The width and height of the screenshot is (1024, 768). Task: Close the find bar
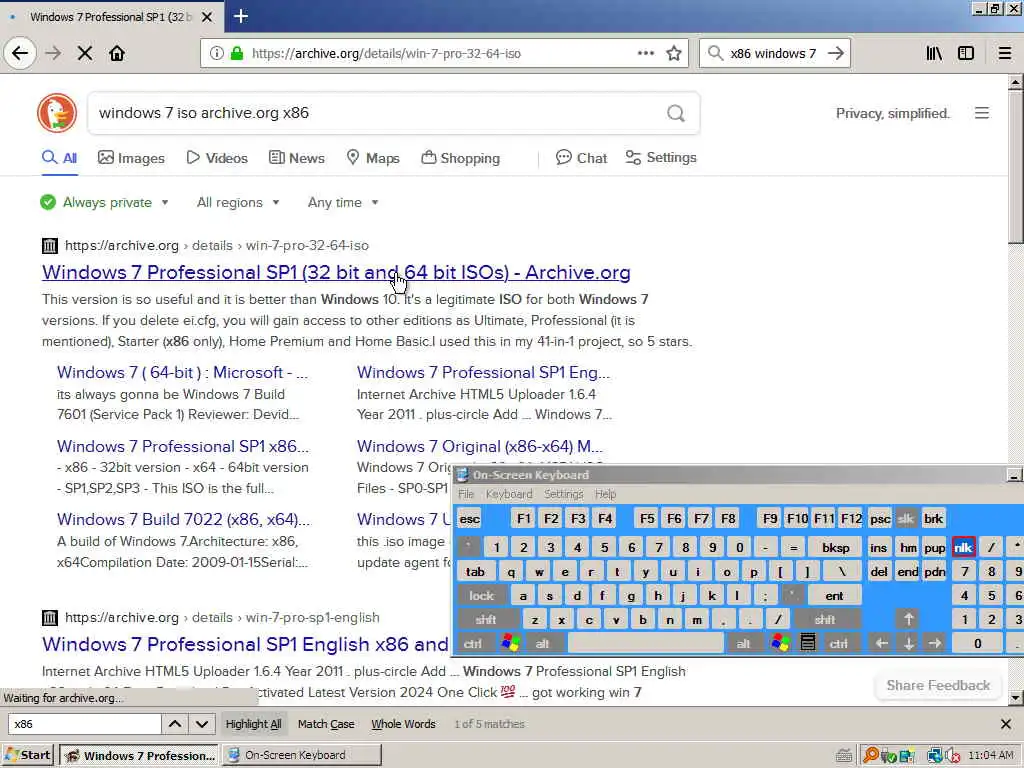[1006, 724]
